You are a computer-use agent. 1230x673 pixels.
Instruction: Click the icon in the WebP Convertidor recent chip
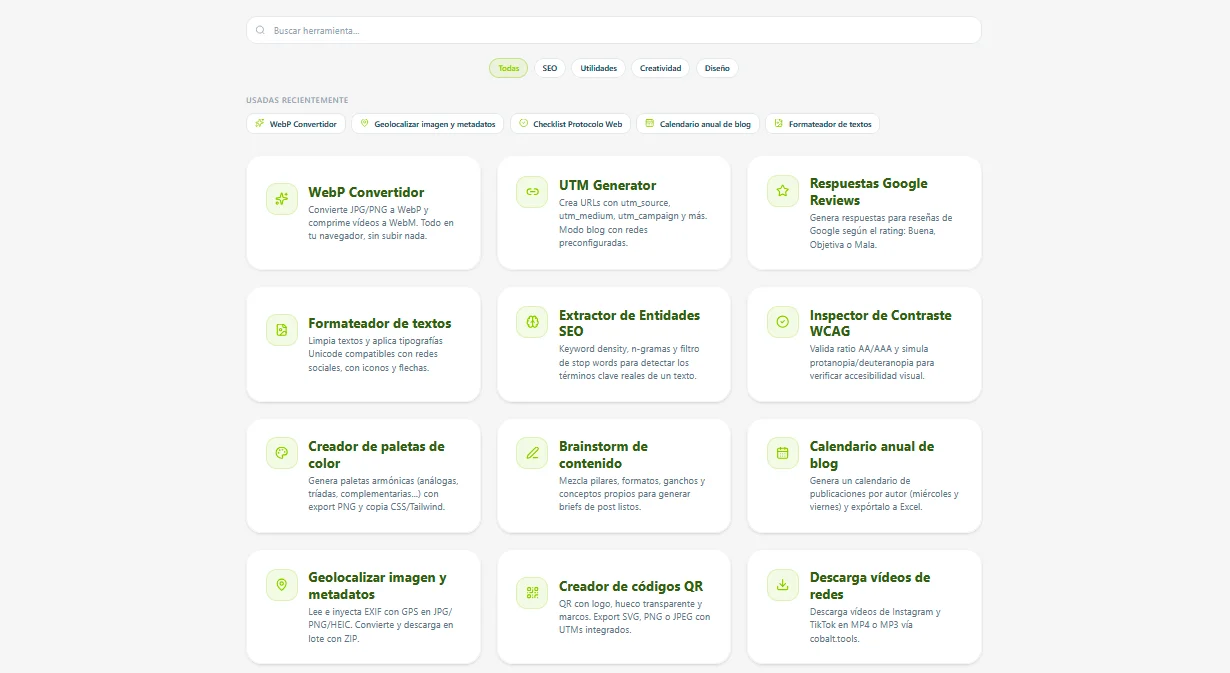[260, 124]
